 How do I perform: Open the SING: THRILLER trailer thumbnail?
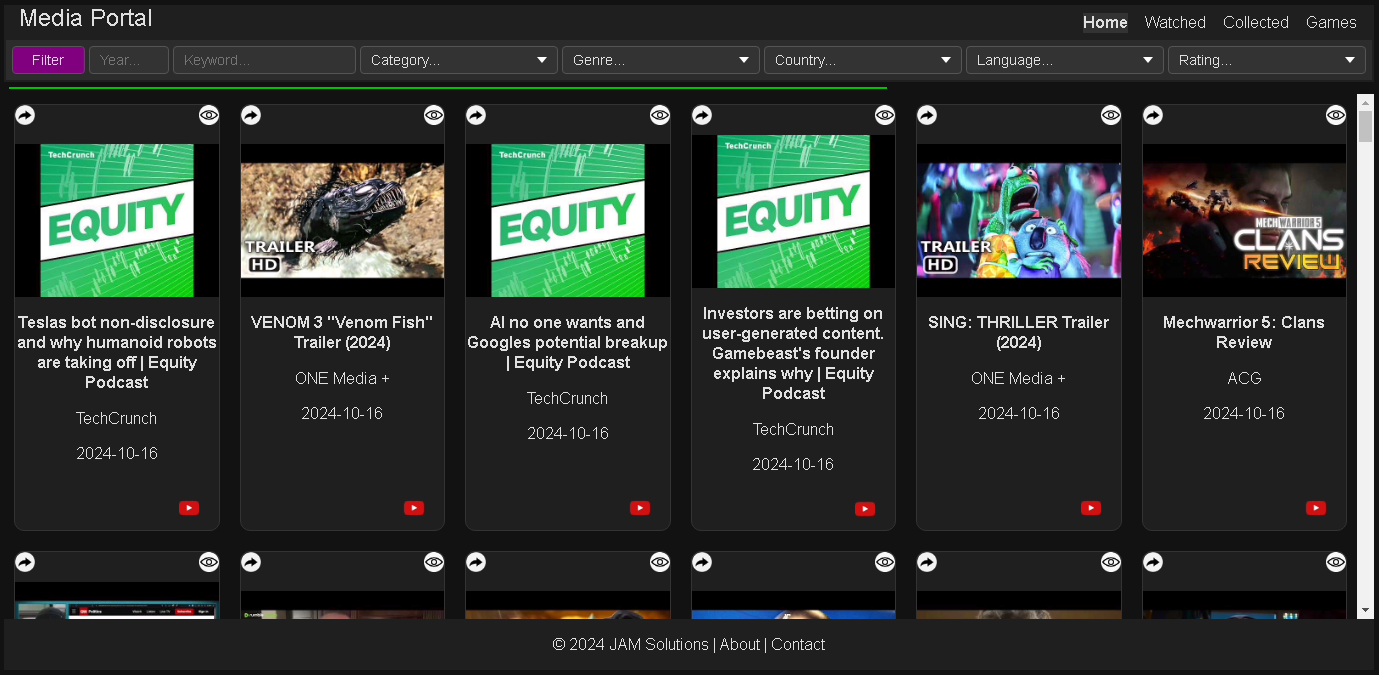1019,220
